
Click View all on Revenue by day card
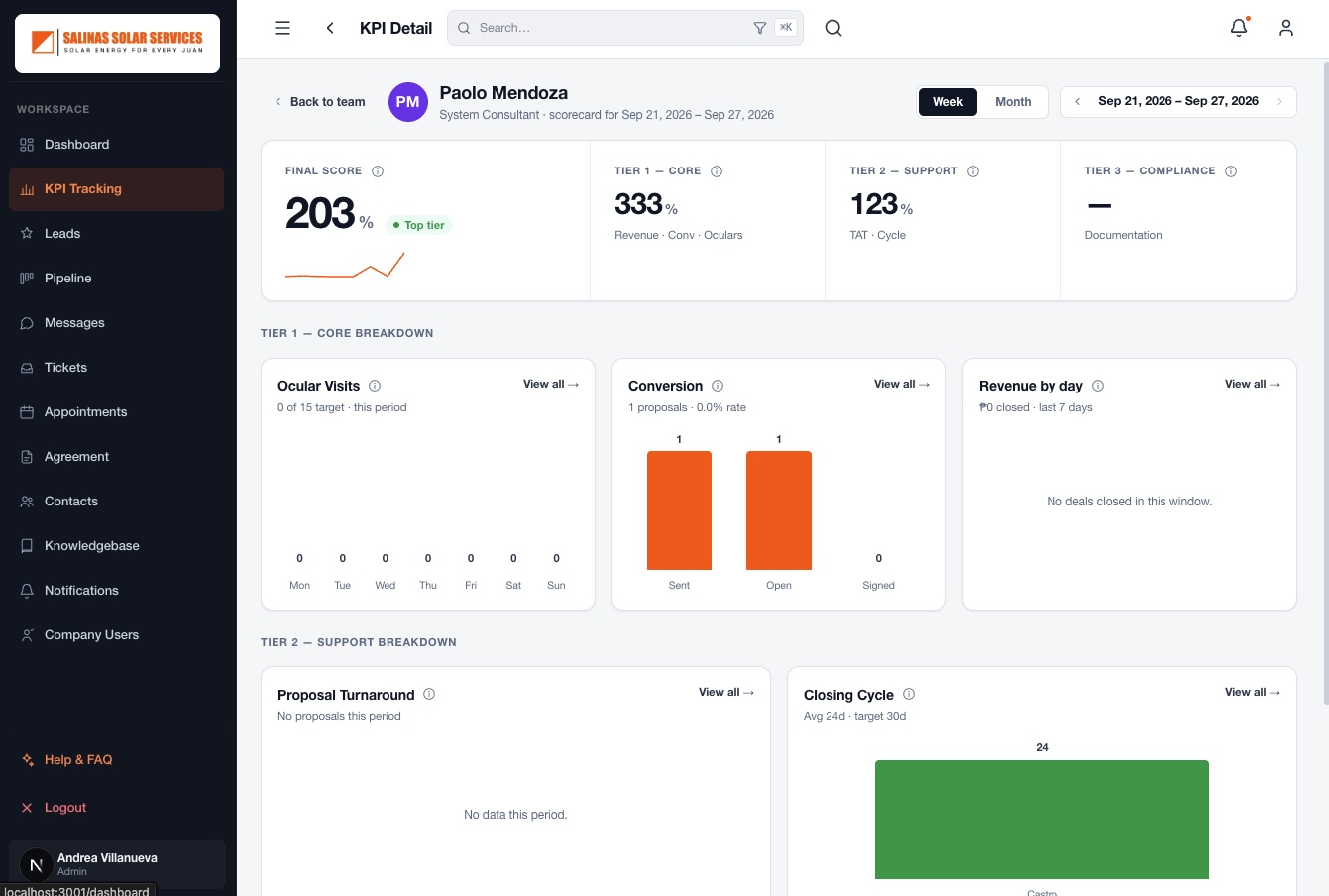click(1253, 384)
